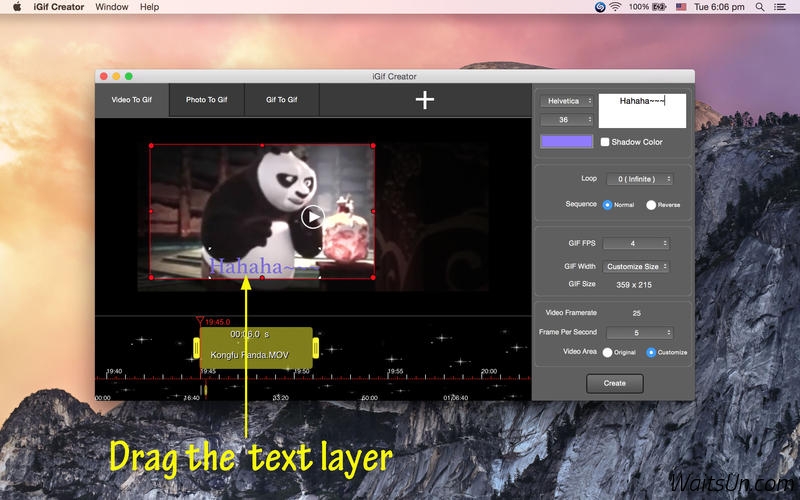Open the Loop 0 (Infinite) dropdown

[x=639, y=179]
